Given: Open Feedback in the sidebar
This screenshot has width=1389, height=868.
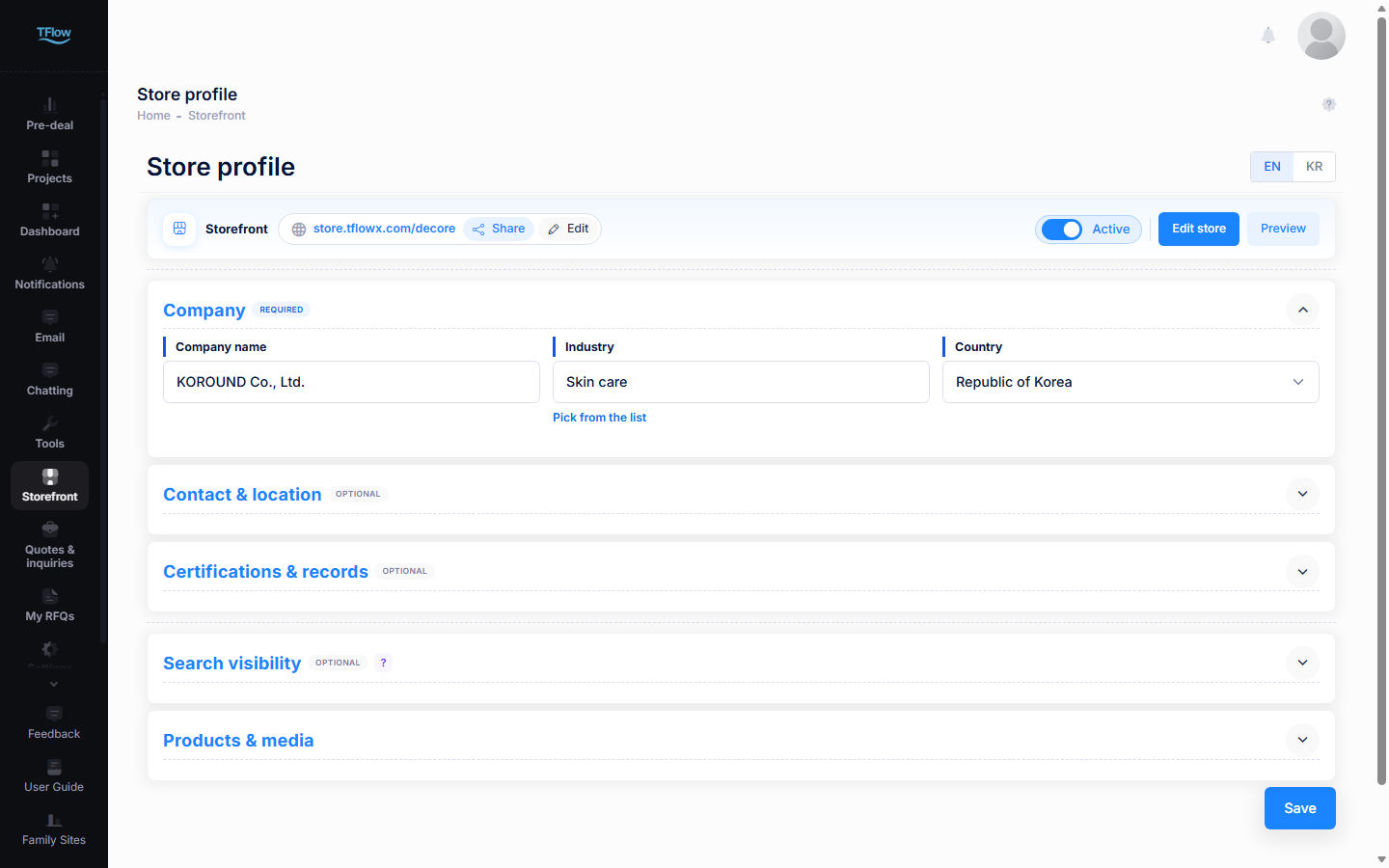Looking at the screenshot, I should pos(54,722).
